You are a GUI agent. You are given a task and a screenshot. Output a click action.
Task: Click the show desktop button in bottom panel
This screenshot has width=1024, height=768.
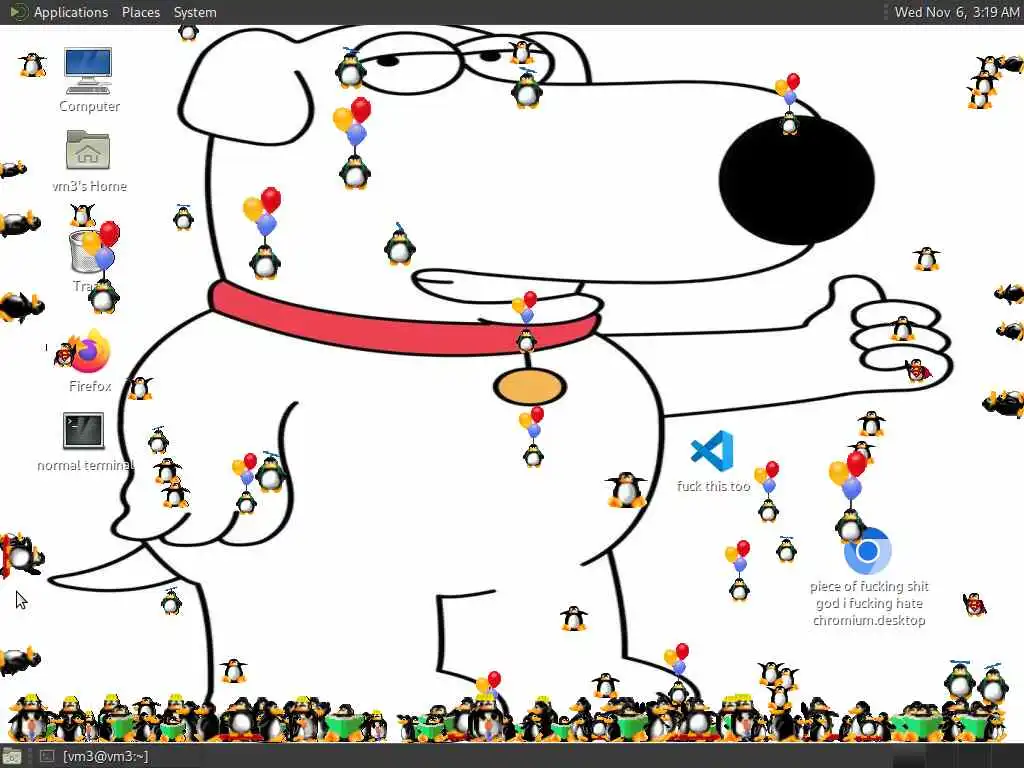tap(12, 757)
